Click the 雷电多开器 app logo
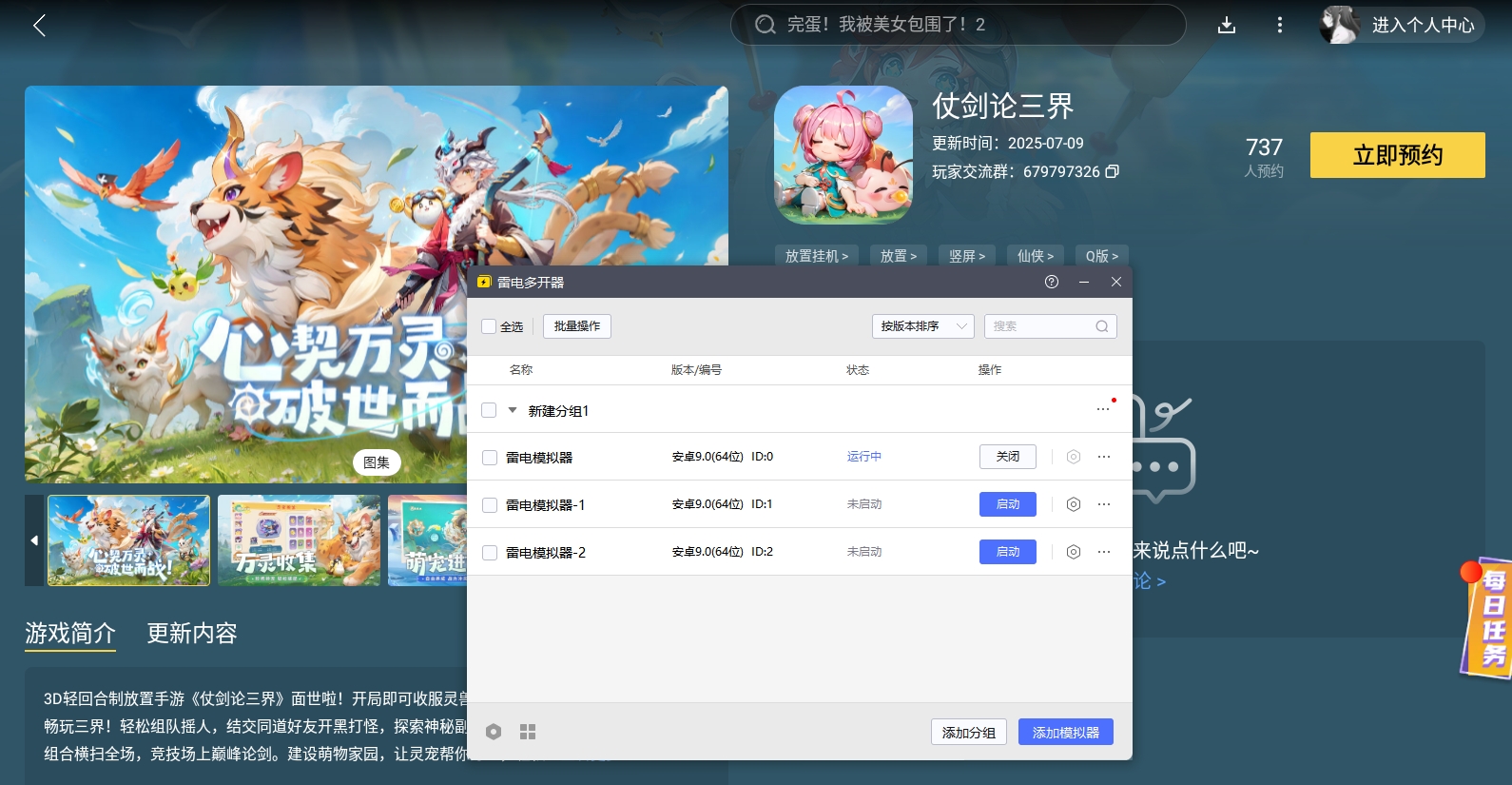This screenshot has height=785, width=1512. [x=484, y=283]
